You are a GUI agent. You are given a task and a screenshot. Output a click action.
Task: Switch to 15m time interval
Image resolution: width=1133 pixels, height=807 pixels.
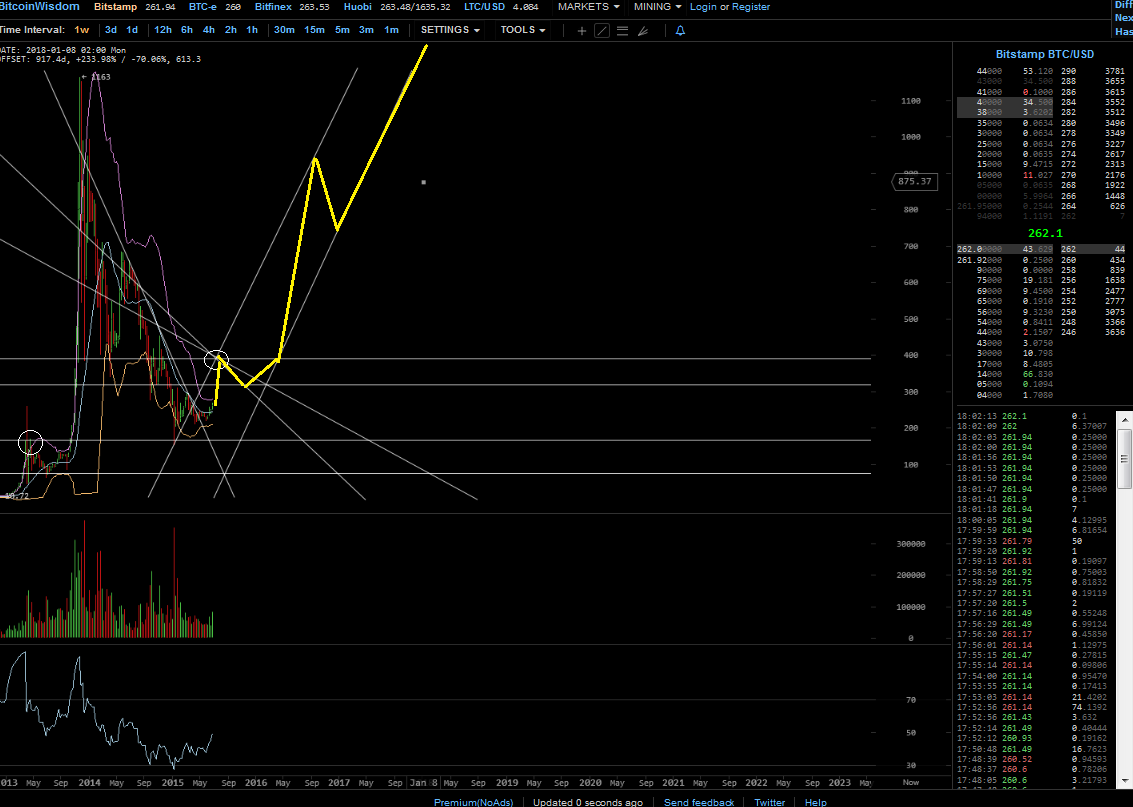[314, 30]
